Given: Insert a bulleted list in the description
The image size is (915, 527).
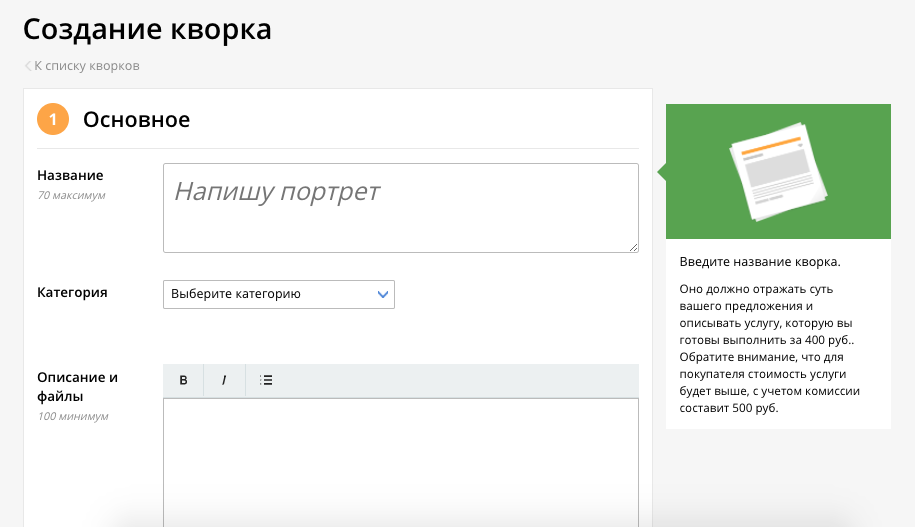Looking at the screenshot, I should click(266, 380).
